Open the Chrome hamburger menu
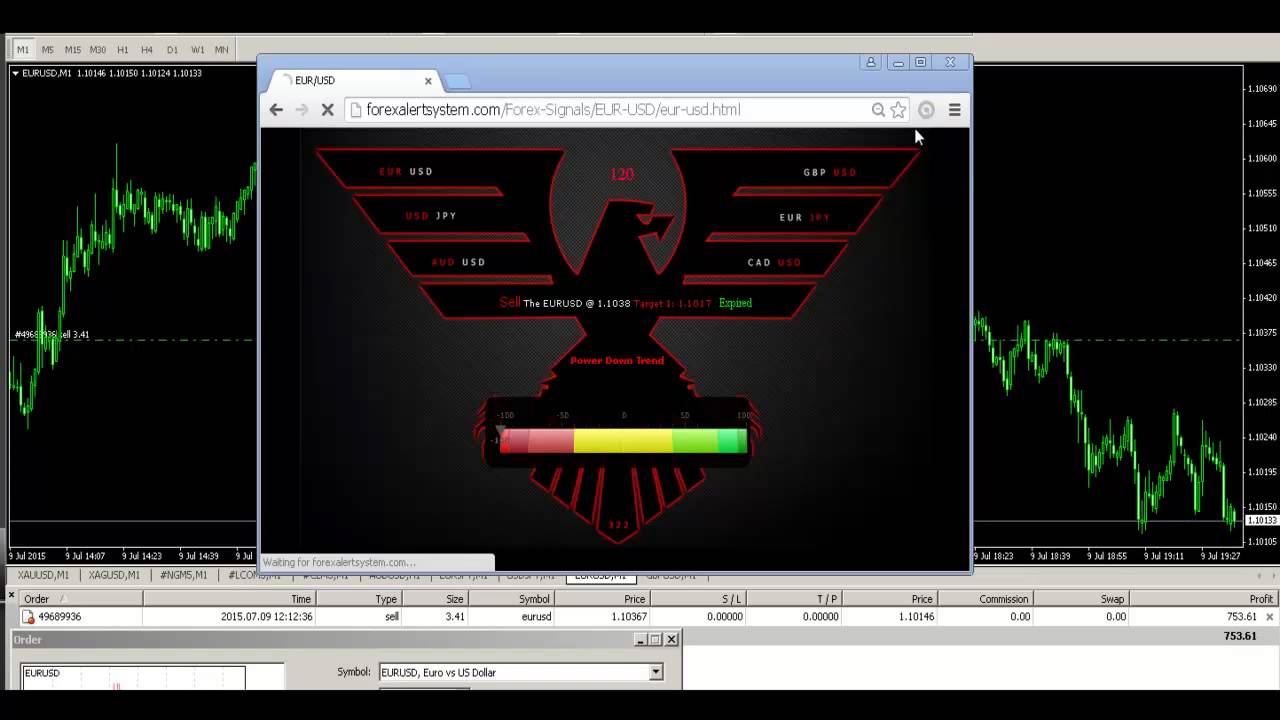 pos(954,110)
